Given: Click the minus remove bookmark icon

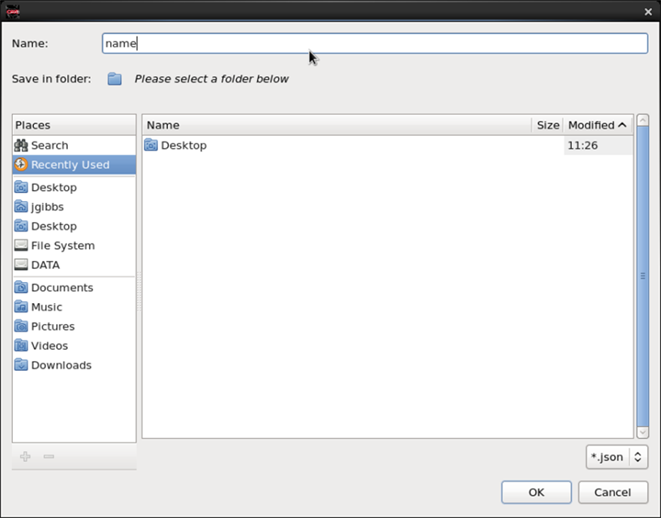Looking at the screenshot, I should (49, 456).
